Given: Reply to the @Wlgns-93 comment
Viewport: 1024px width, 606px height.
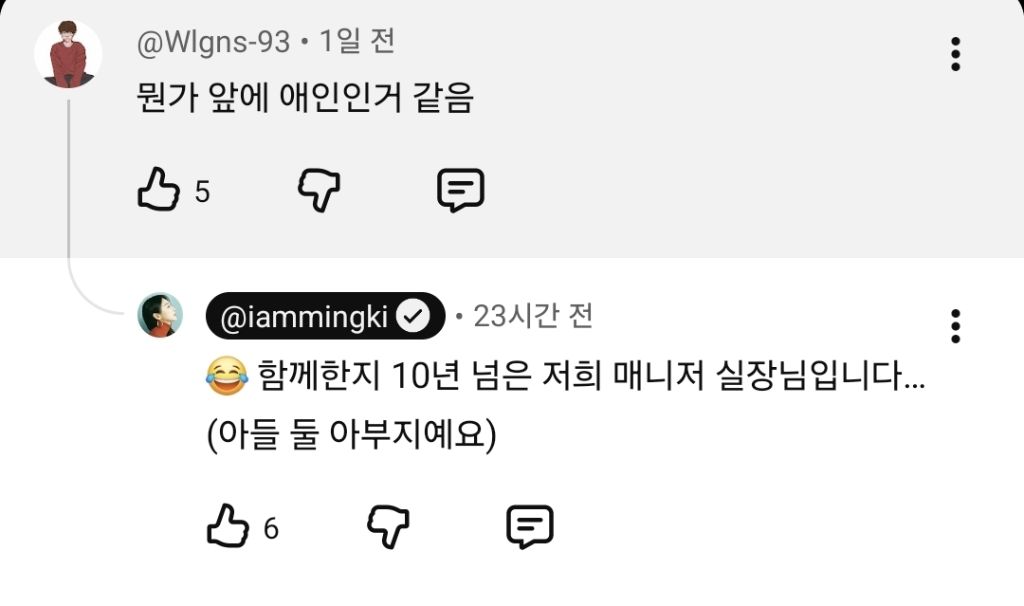Looking at the screenshot, I should tap(460, 190).
